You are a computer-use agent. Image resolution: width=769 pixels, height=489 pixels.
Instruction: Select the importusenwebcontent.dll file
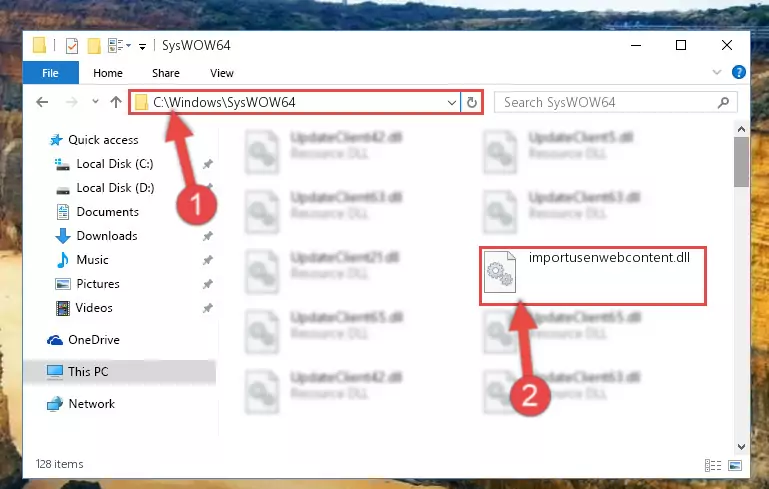(x=592, y=276)
